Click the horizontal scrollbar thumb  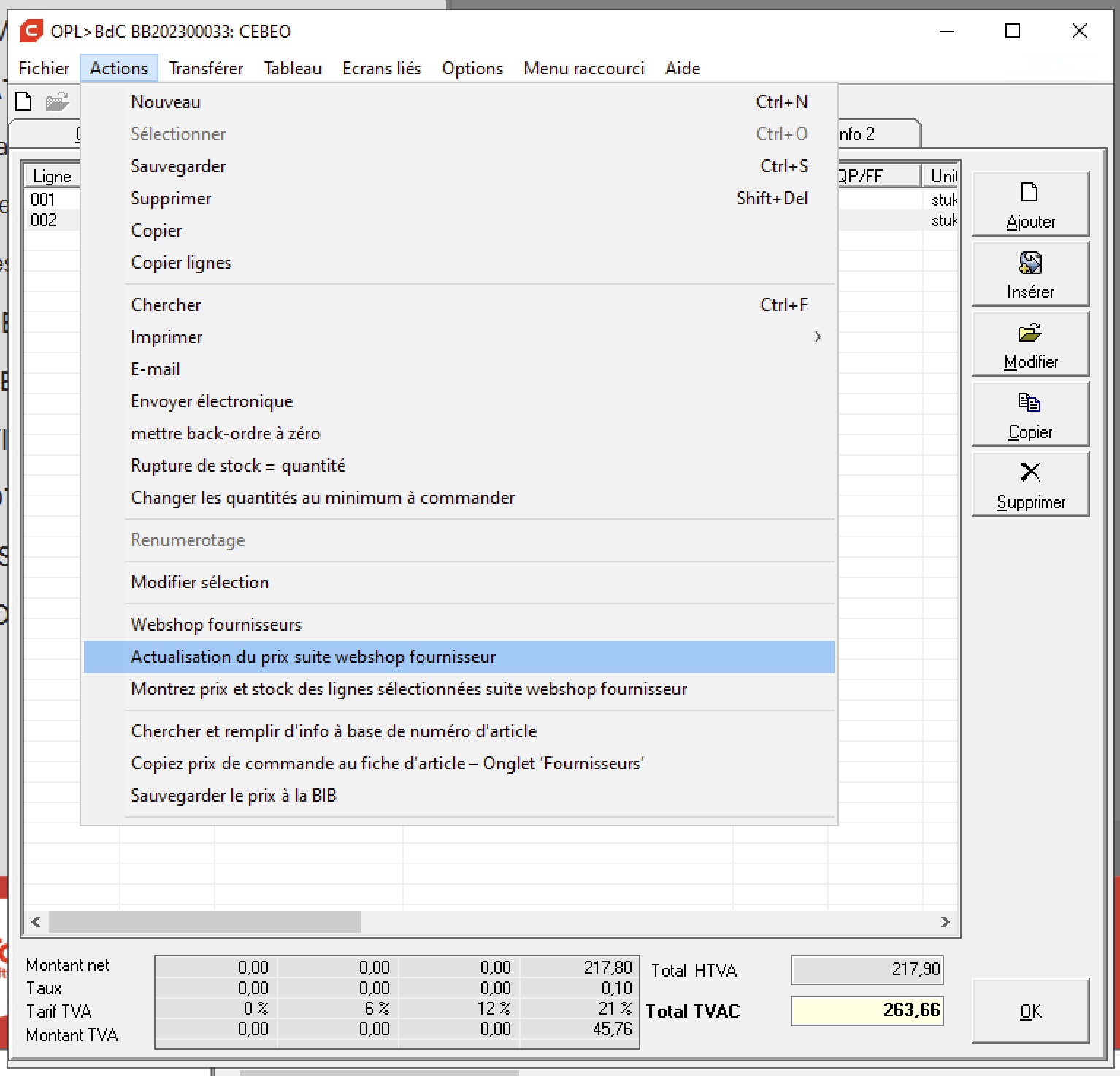click(x=205, y=922)
